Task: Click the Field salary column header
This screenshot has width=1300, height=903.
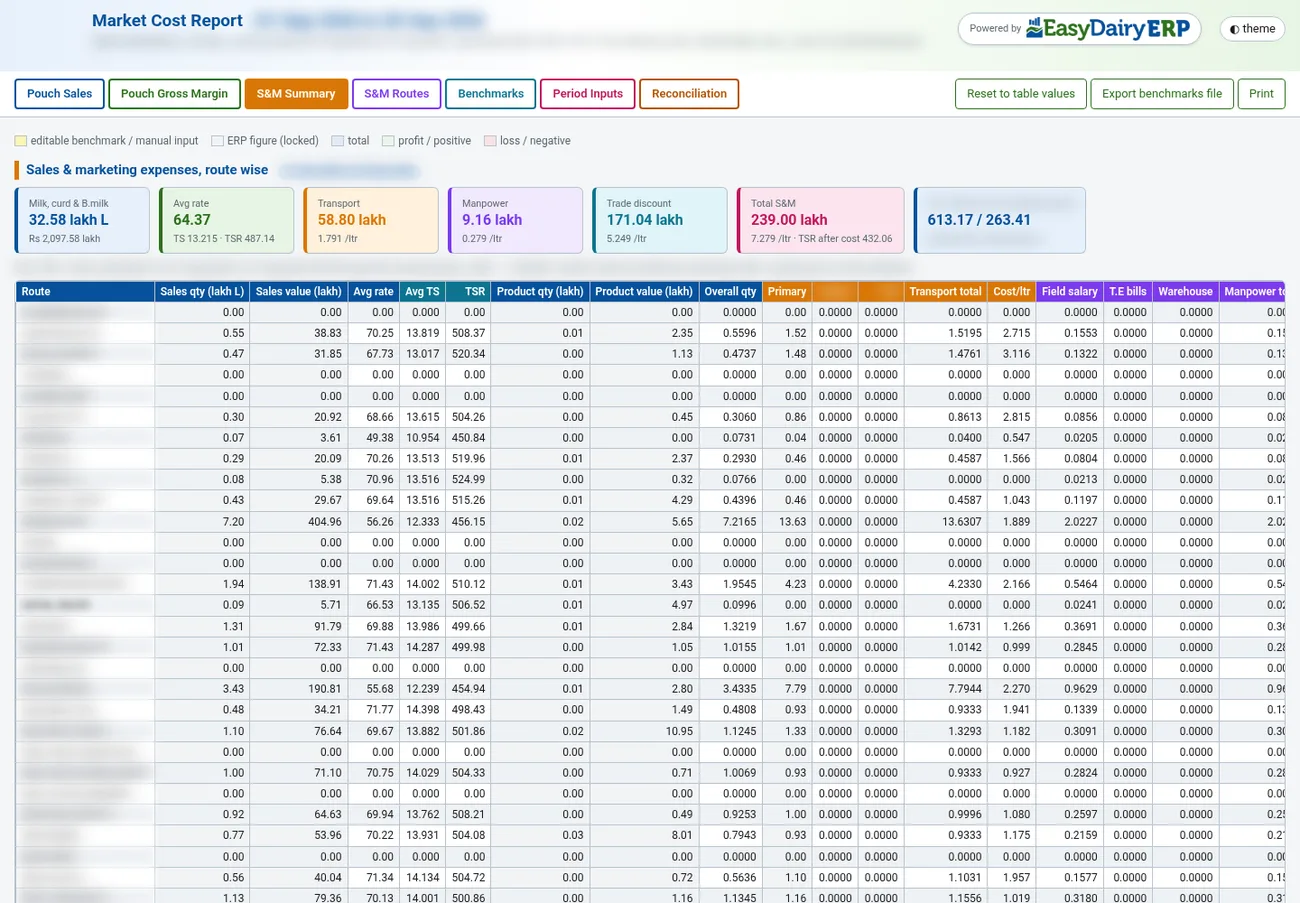Action: coord(1070,292)
